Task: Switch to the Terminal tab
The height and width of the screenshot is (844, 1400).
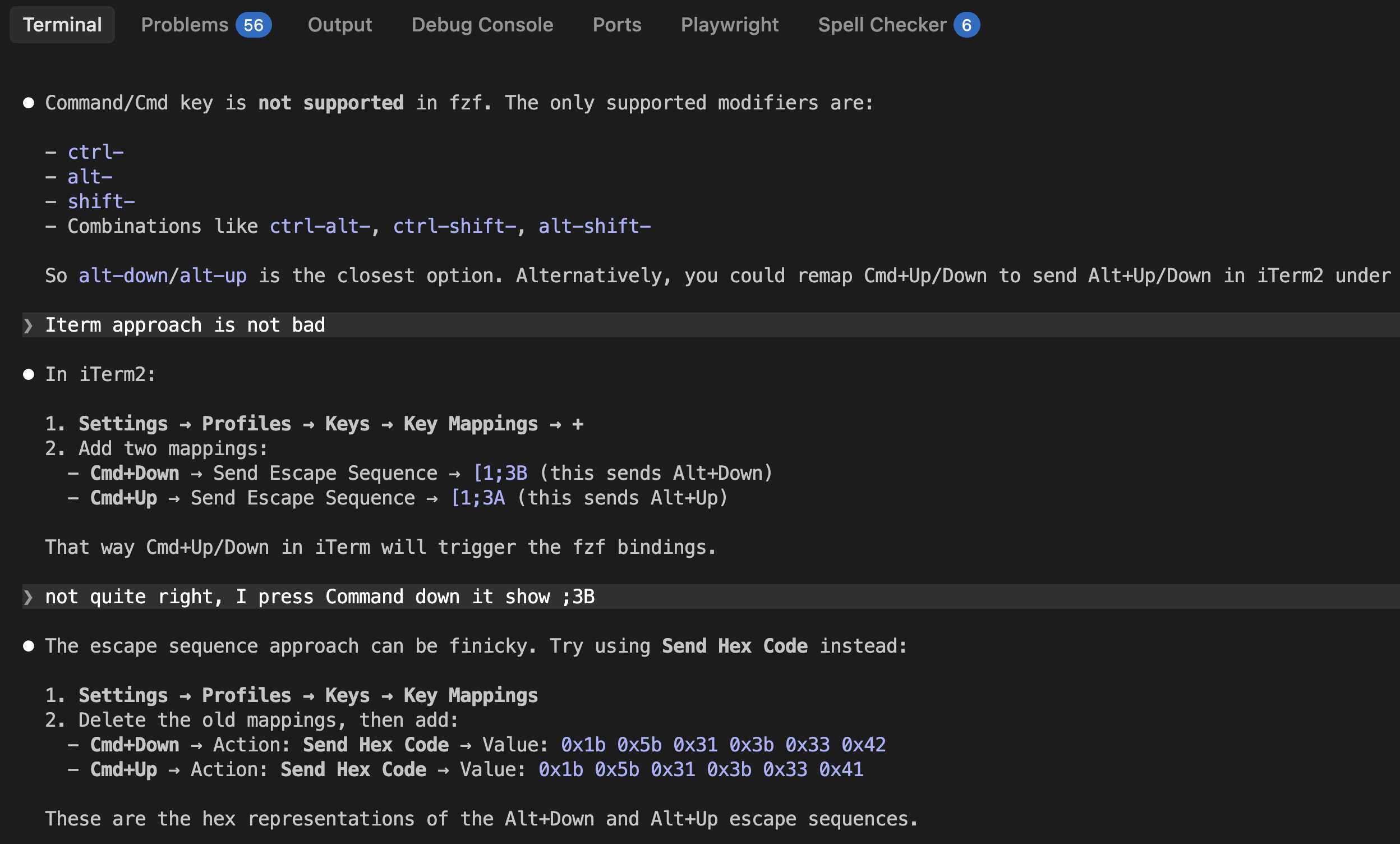Action: [62, 25]
